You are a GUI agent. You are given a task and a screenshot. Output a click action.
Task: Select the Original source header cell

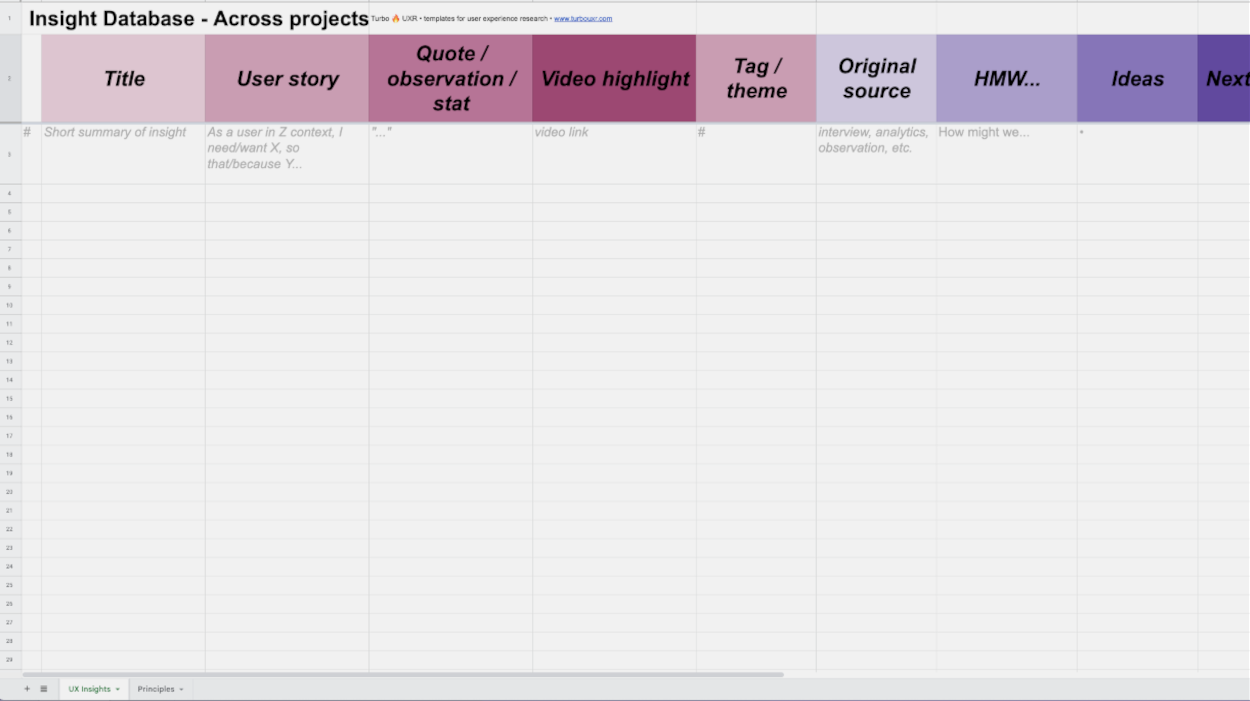876,78
